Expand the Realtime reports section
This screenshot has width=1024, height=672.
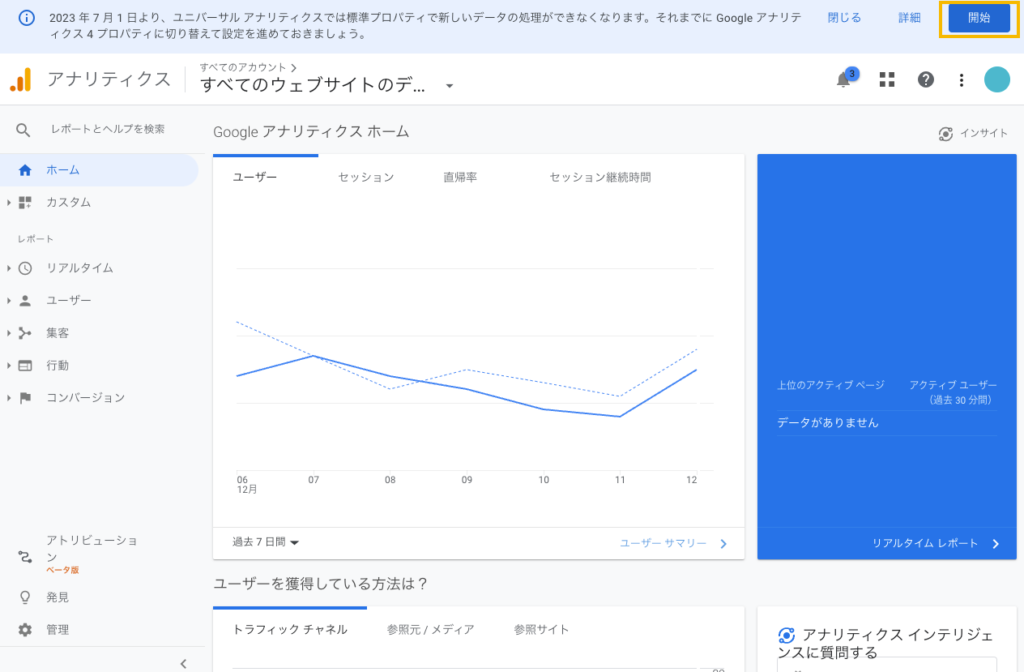(x=79, y=268)
